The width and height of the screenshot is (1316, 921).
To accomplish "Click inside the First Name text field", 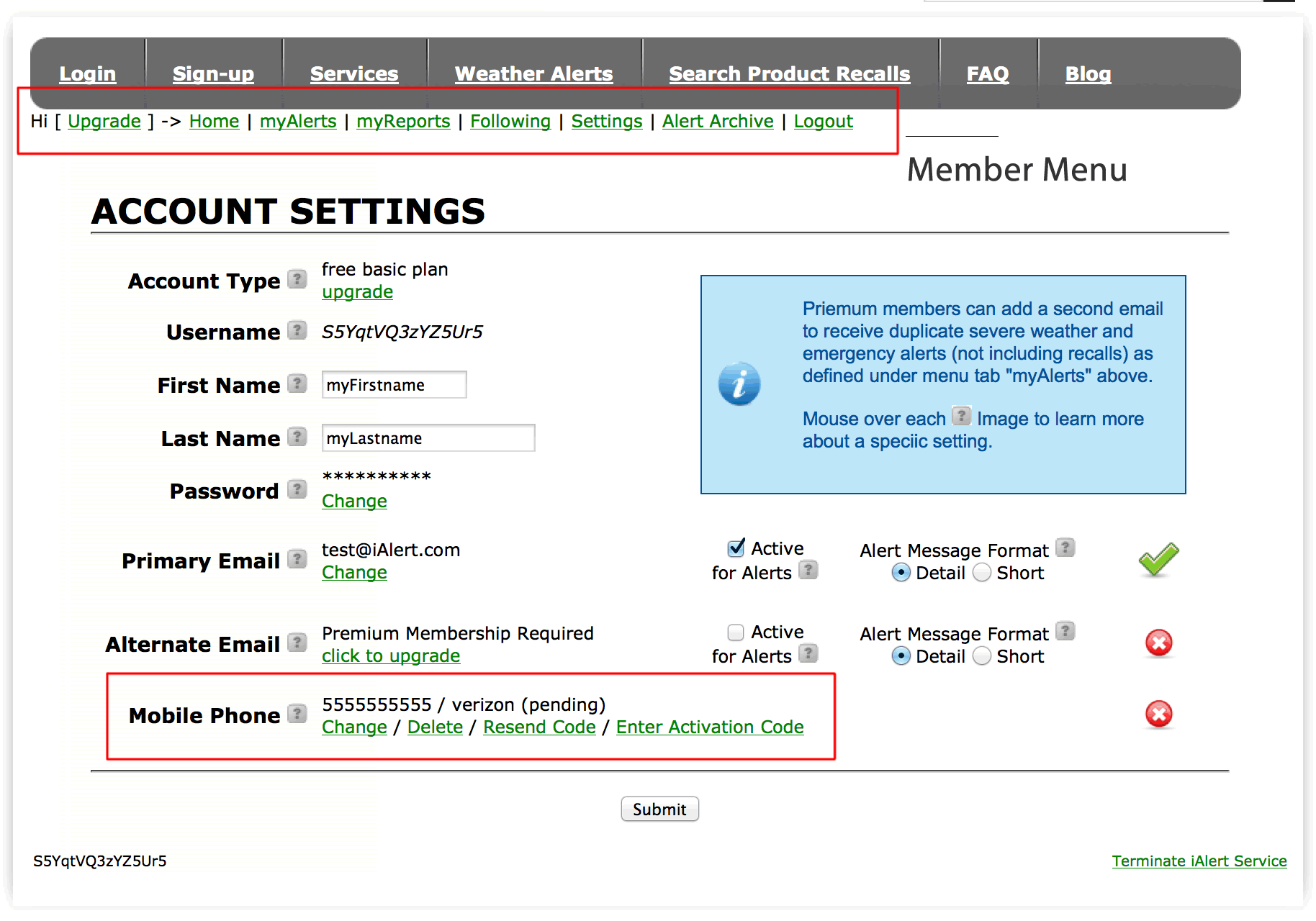I will [394, 384].
